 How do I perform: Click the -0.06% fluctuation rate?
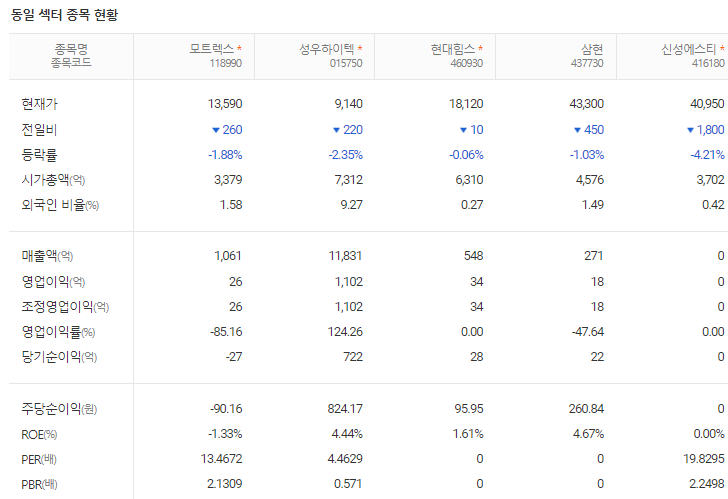click(x=466, y=155)
